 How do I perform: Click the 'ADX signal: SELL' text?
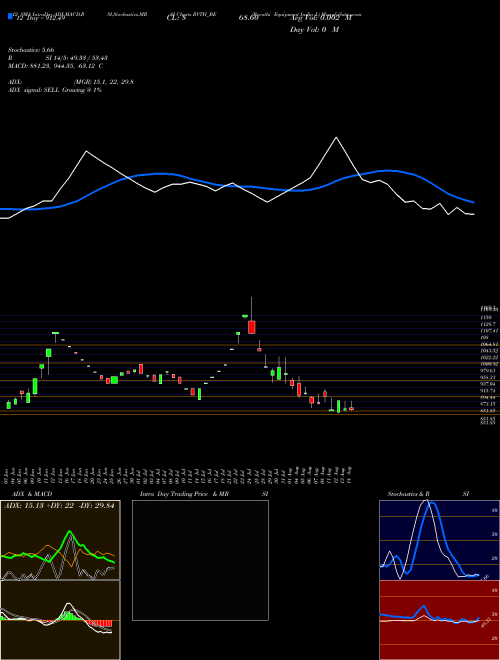34,90
